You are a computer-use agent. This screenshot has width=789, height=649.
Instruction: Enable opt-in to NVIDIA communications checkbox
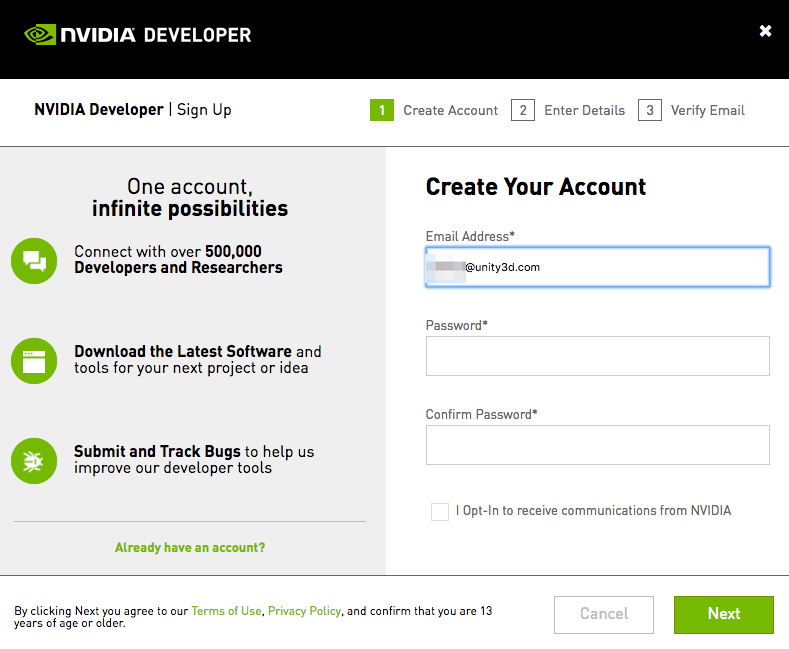tap(440, 511)
